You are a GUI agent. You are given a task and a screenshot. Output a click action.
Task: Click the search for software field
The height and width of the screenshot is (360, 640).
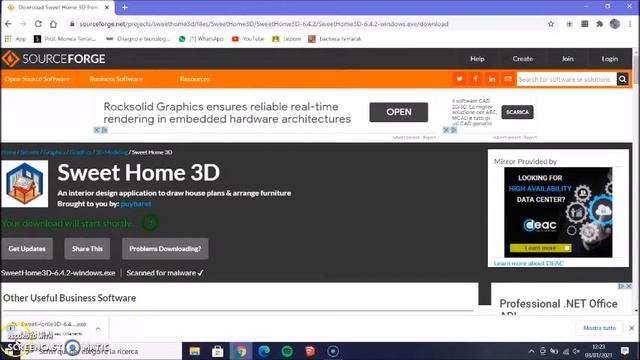(567, 79)
